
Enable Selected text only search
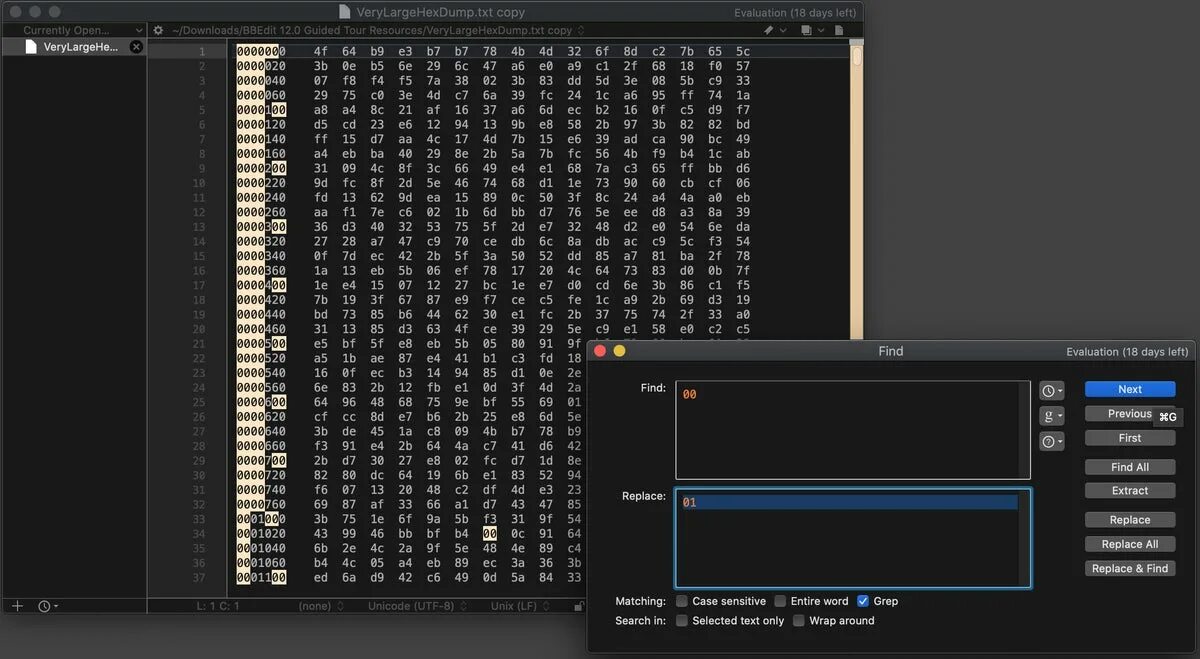(682, 620)
